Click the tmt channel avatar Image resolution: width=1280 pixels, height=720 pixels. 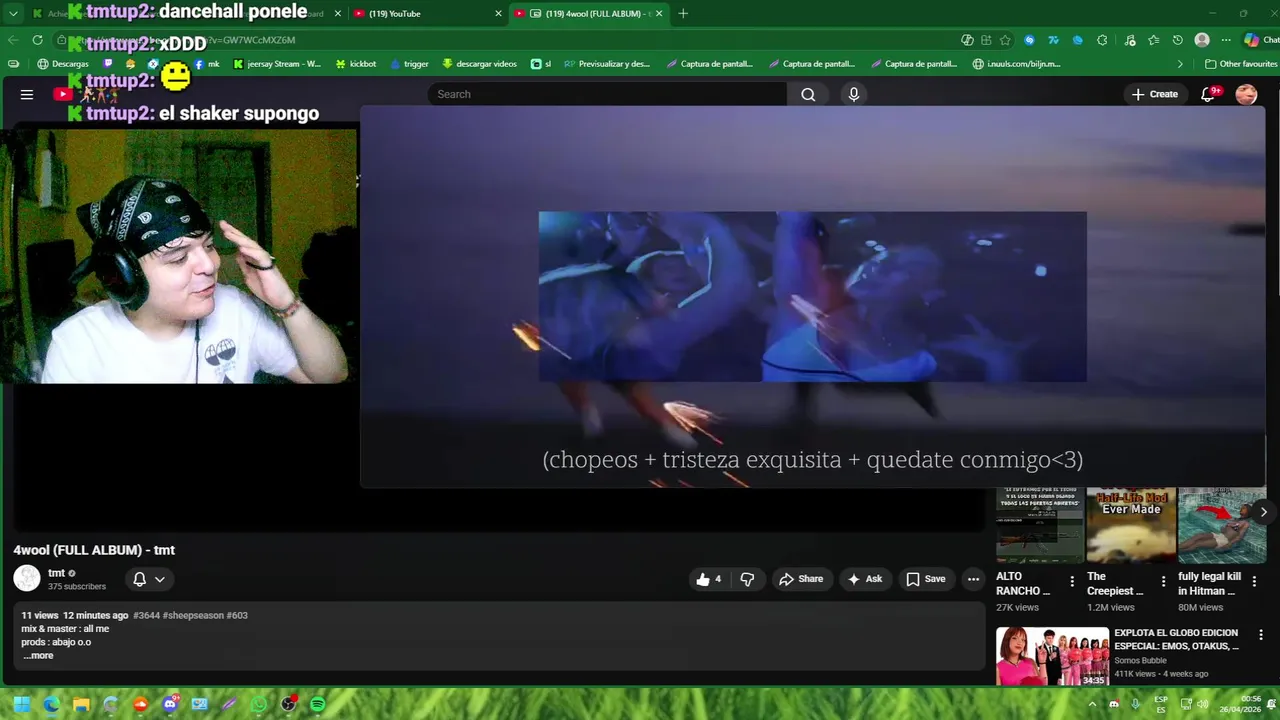point(27,579)
